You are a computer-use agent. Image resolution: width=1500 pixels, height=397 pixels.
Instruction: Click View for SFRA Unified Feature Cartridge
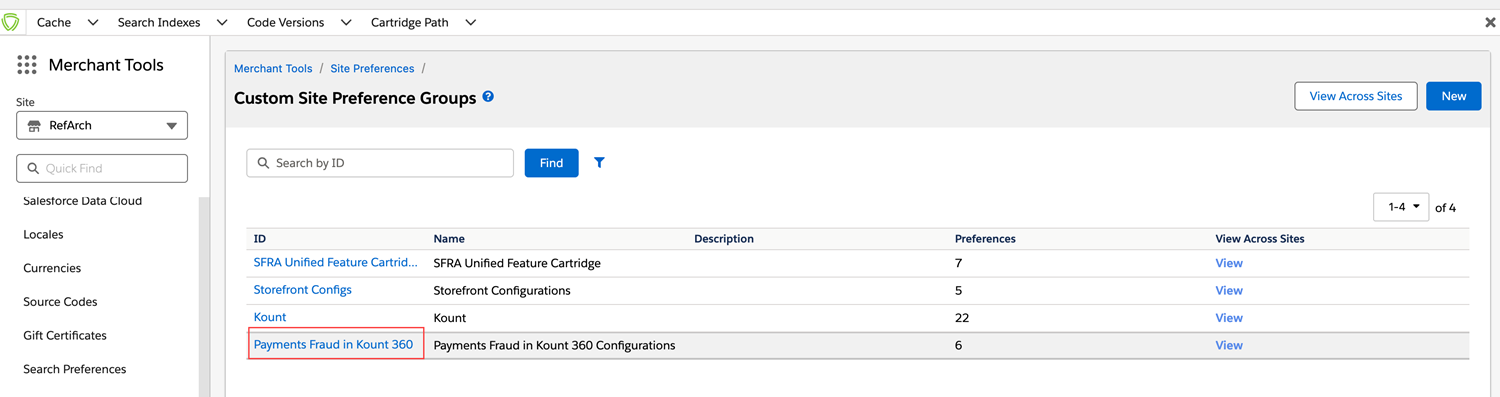tap(1229, 263)
